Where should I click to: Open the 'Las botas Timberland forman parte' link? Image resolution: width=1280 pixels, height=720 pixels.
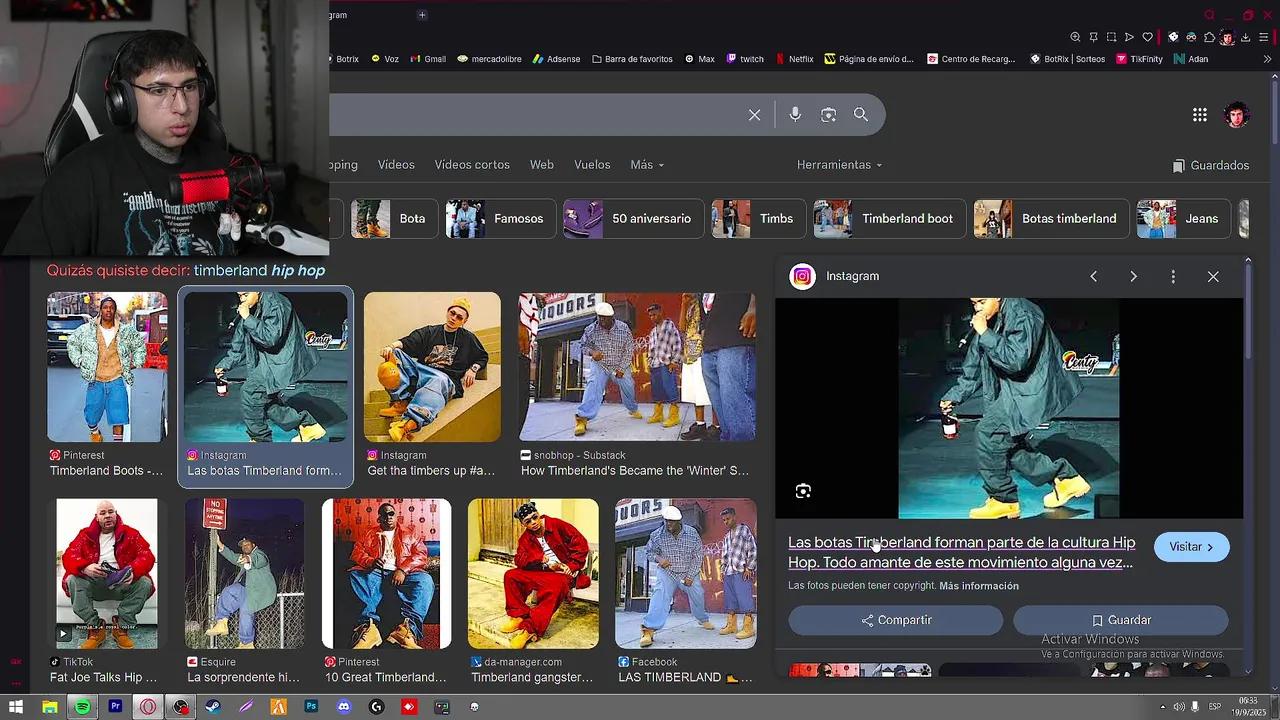click(961, 552)
